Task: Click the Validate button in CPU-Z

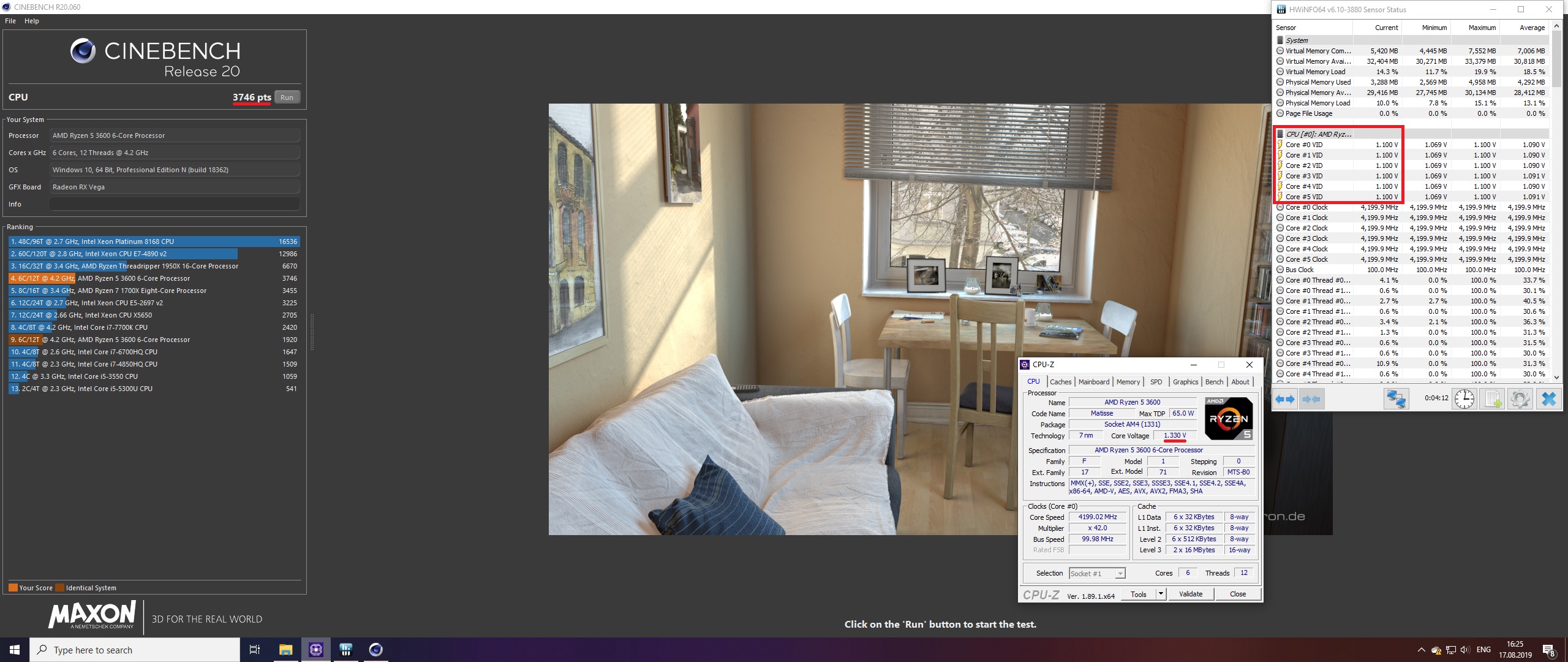Action: tap(1191, 594)
